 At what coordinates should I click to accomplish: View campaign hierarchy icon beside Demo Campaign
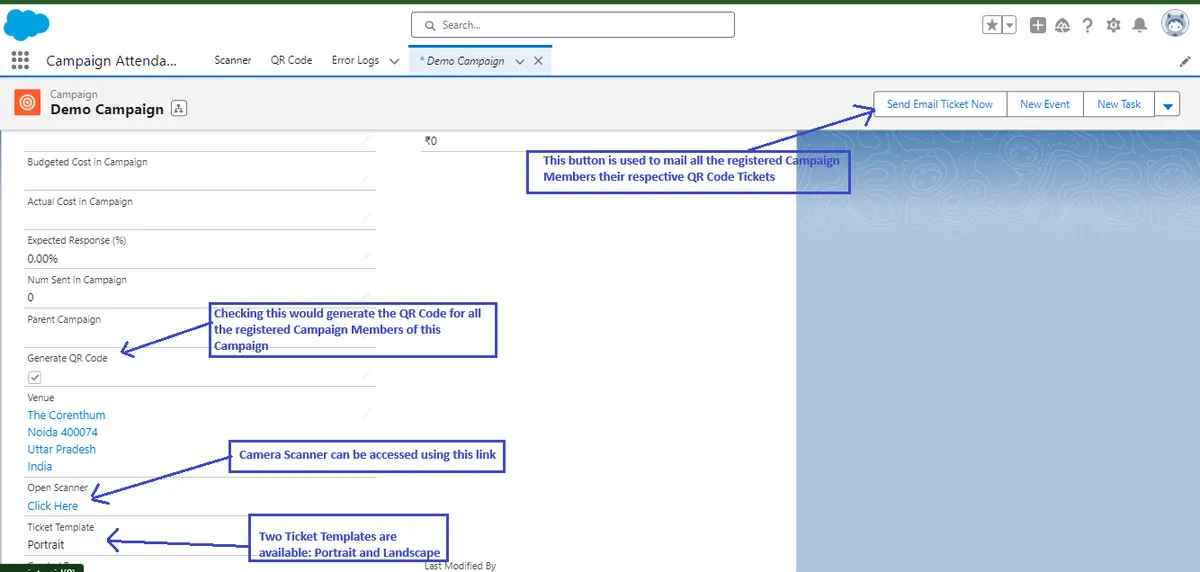[x=179, y=109]
